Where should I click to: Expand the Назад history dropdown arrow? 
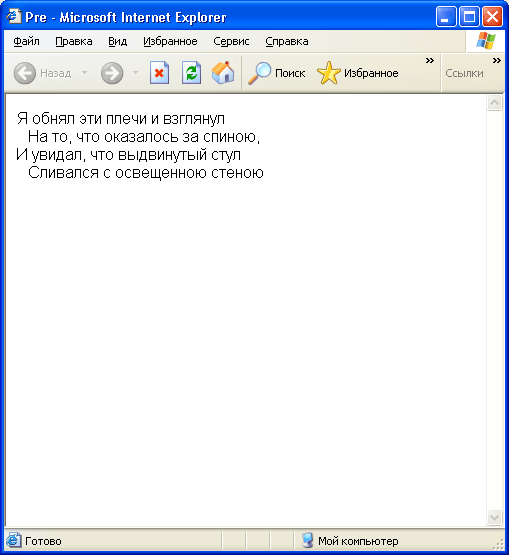[84, 73]
